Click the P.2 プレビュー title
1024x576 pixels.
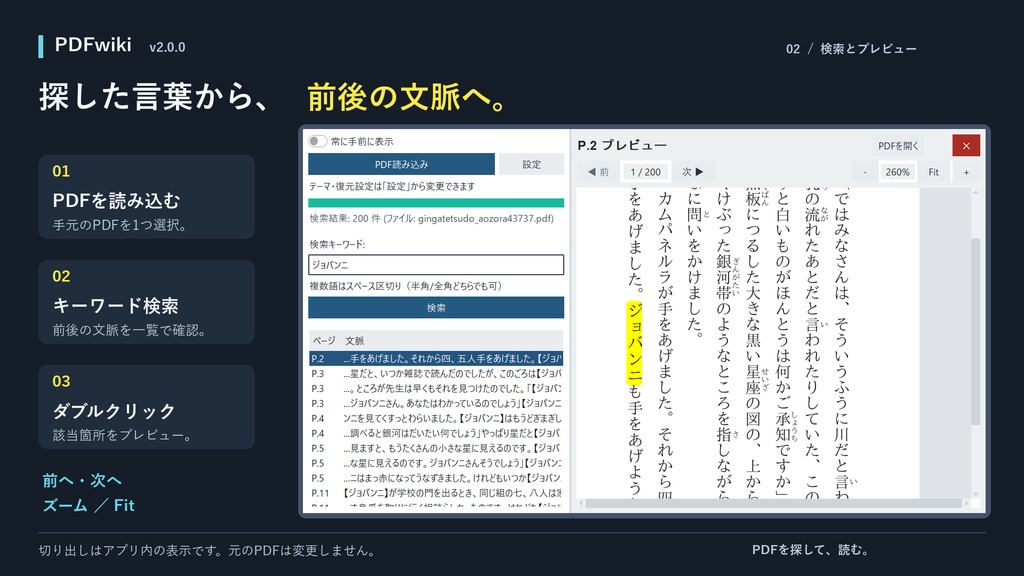tap(622, 145)
